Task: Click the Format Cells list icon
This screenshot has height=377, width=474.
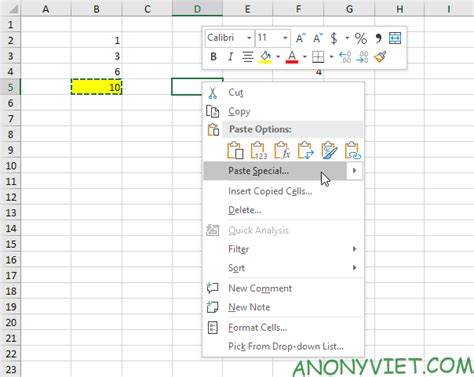Action: click(x=212, y=327)
